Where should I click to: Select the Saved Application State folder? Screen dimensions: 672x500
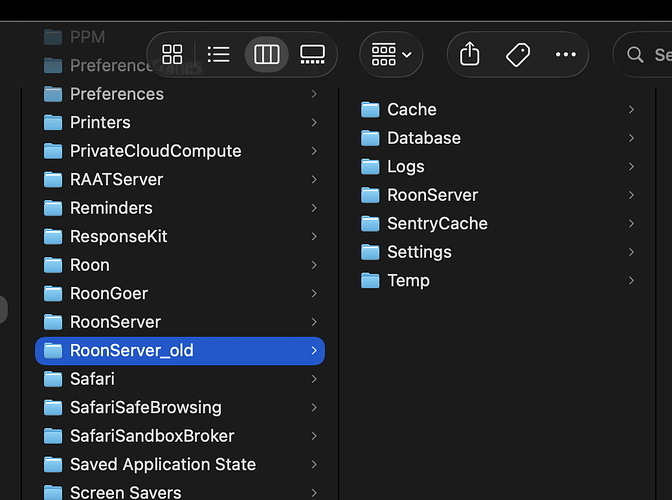[162, 465]
